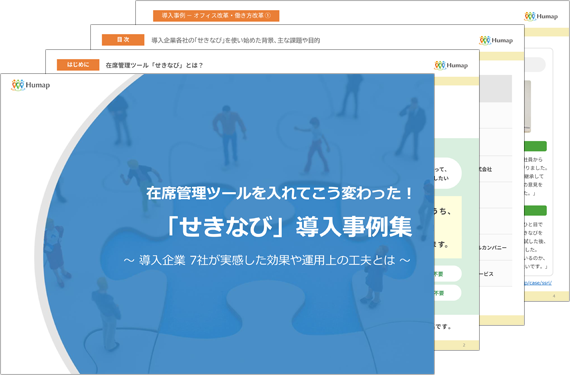Click the Humap logo on the はじめに slide
Screen dimensions: 570x375
tap(451, 65)
